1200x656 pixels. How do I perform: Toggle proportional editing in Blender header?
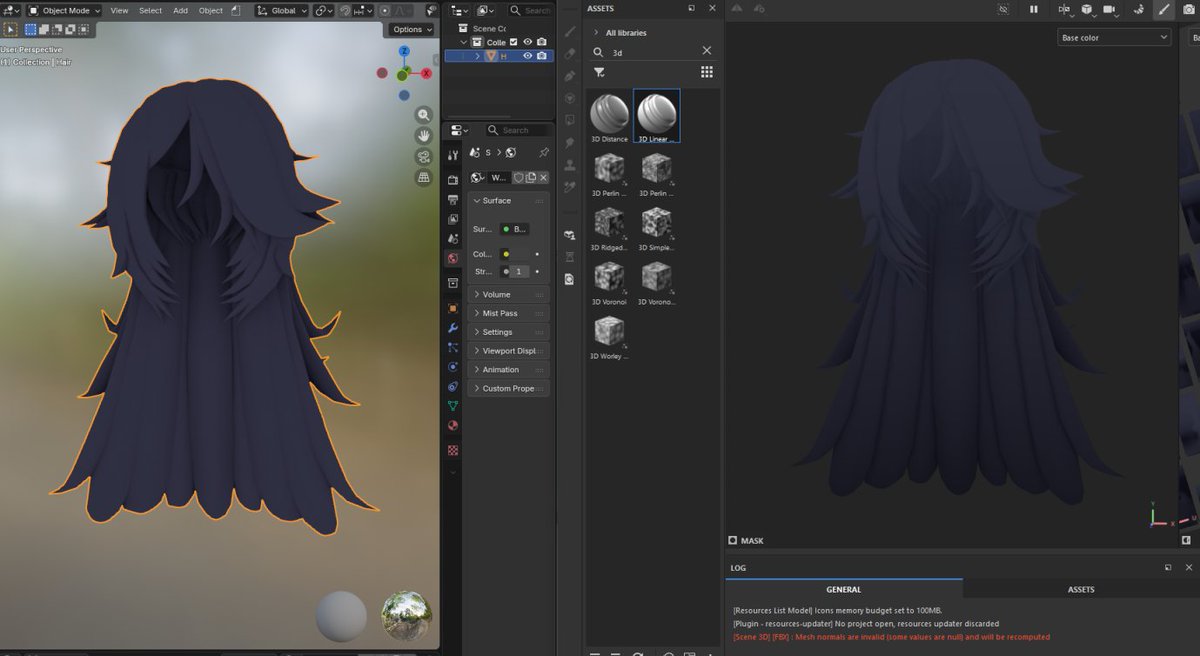tap(385, 10)
